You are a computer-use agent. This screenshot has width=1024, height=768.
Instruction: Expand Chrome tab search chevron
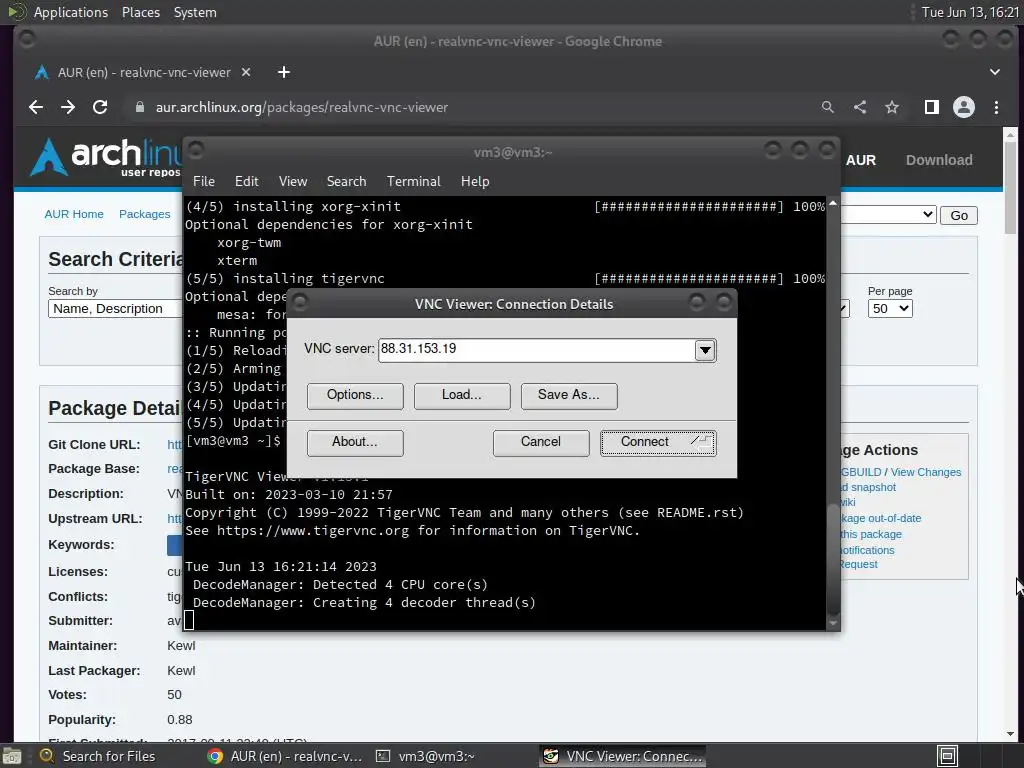point(995,72)
